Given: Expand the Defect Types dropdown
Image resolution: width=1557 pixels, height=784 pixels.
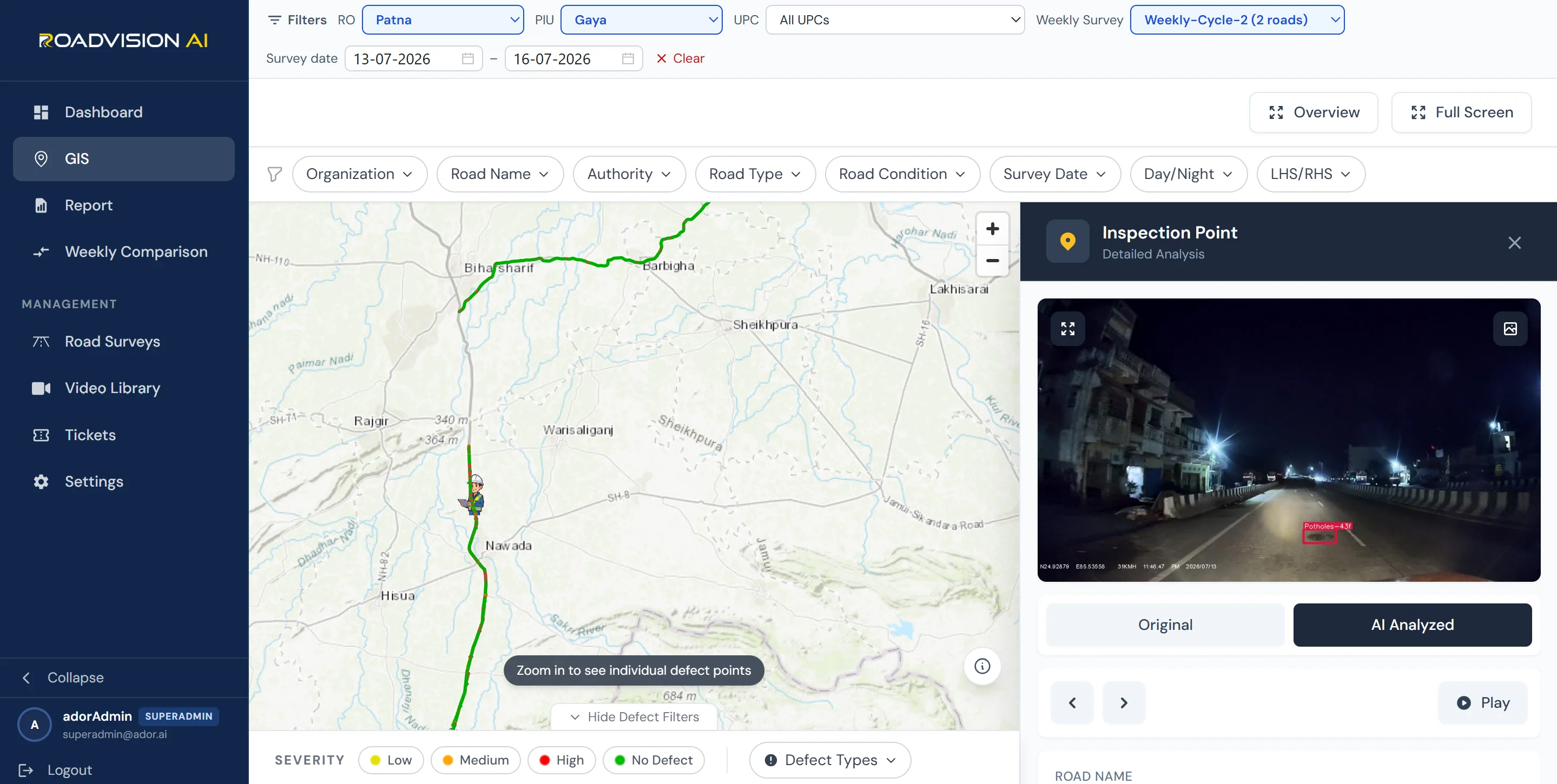Looking at the screenshot, I should pyautogui.click(x=830, y=760).
